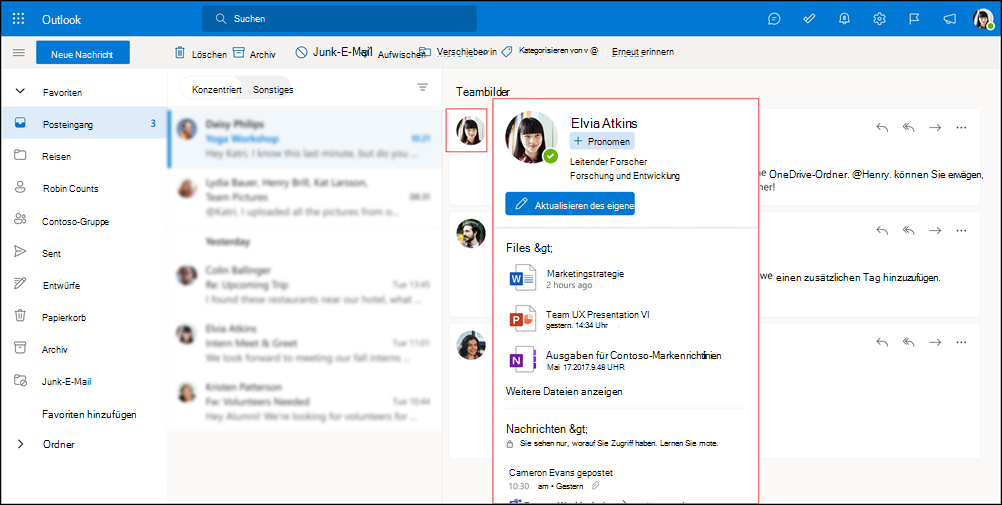Open the account profile picture in header

983,19
